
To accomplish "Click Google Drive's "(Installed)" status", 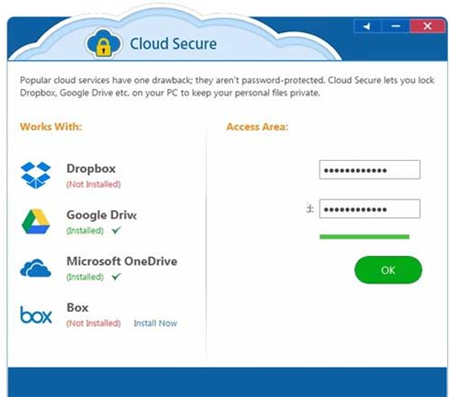I will click(85, 230).
